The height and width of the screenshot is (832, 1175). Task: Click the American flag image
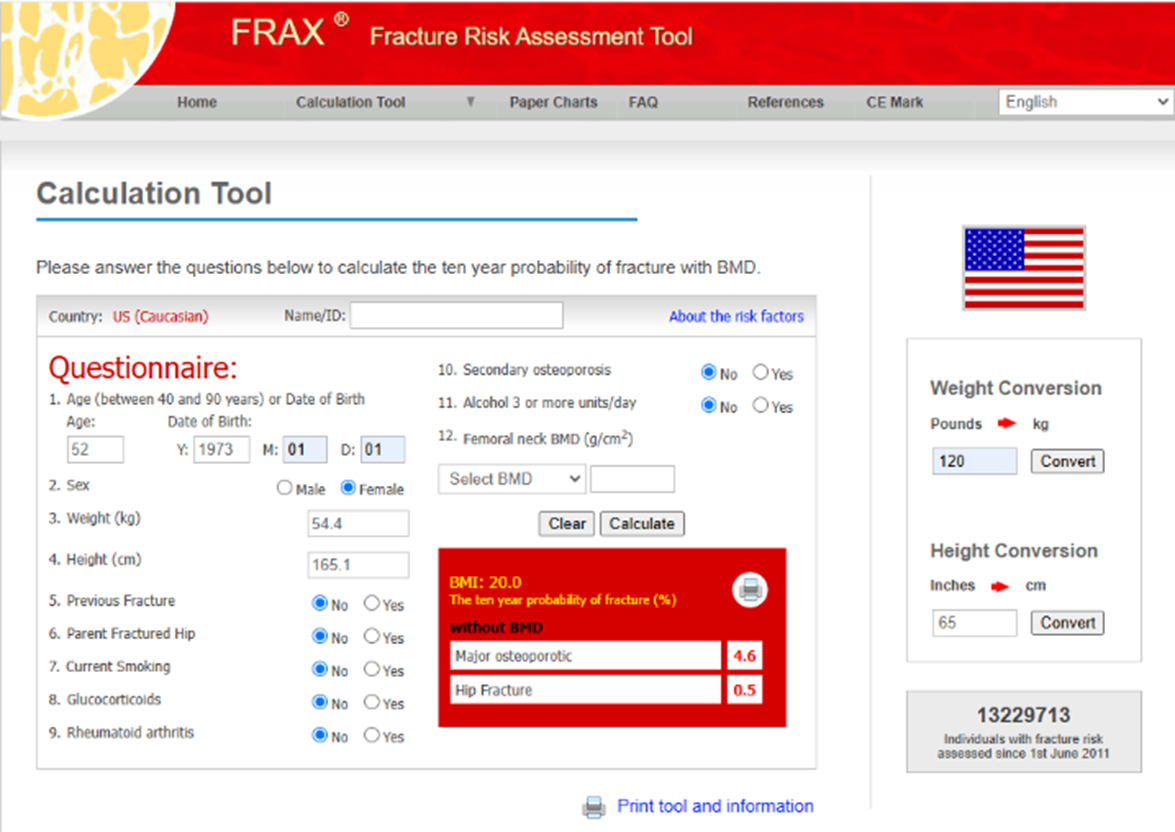pos(1022,268)
